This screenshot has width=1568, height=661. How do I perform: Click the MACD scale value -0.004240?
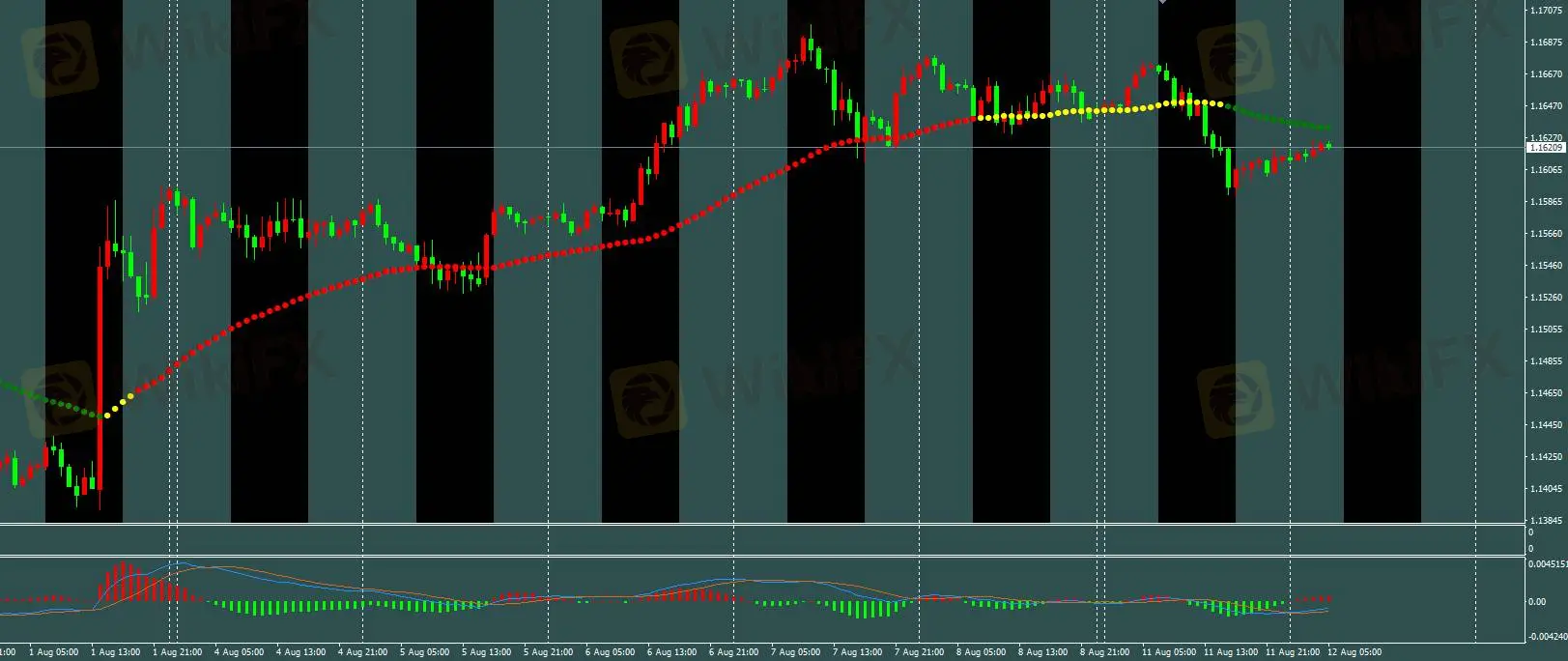1548,637
